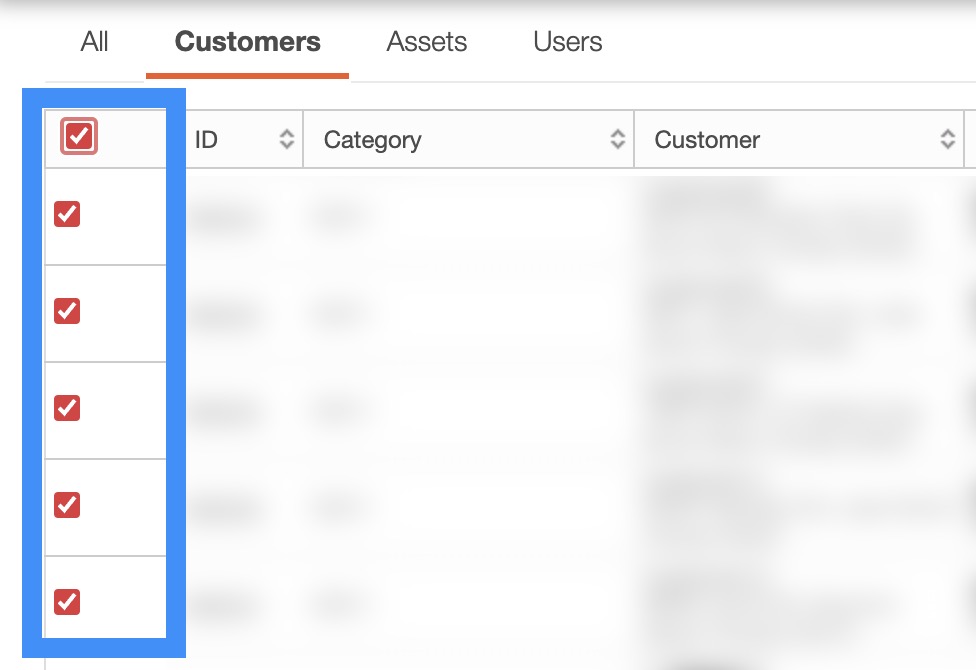Select the Customers tab
Image resolution: width=976 pixels, height=670 pixels.
tap(248, 42)
